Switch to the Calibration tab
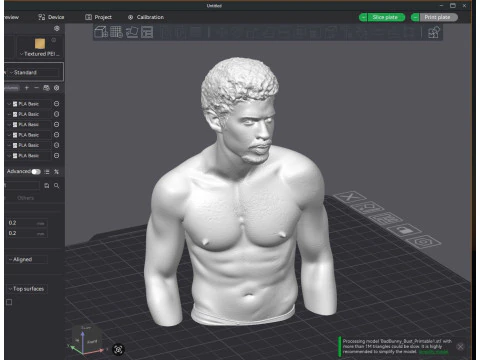This screenshot has height=360, width=480. [x=146, y=17]
